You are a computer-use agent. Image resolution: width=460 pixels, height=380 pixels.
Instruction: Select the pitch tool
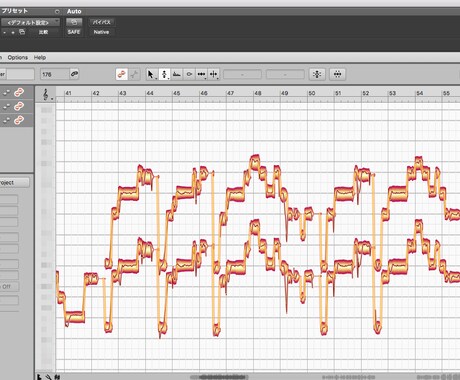point(164,74)
